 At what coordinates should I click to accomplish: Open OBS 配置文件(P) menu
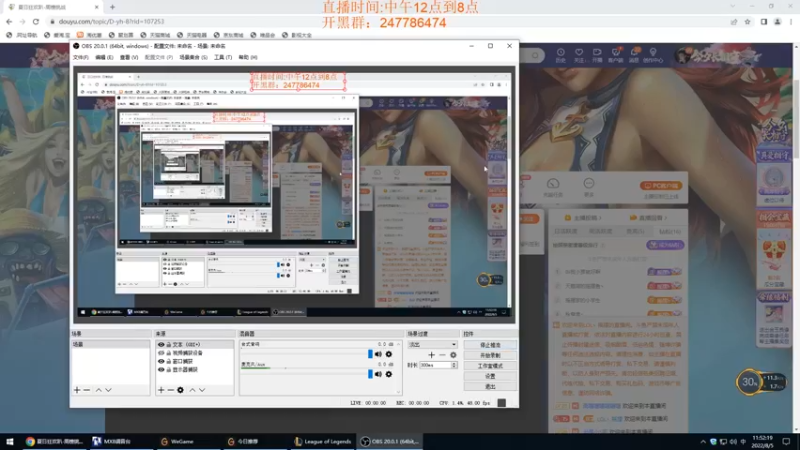pos(159,57)
